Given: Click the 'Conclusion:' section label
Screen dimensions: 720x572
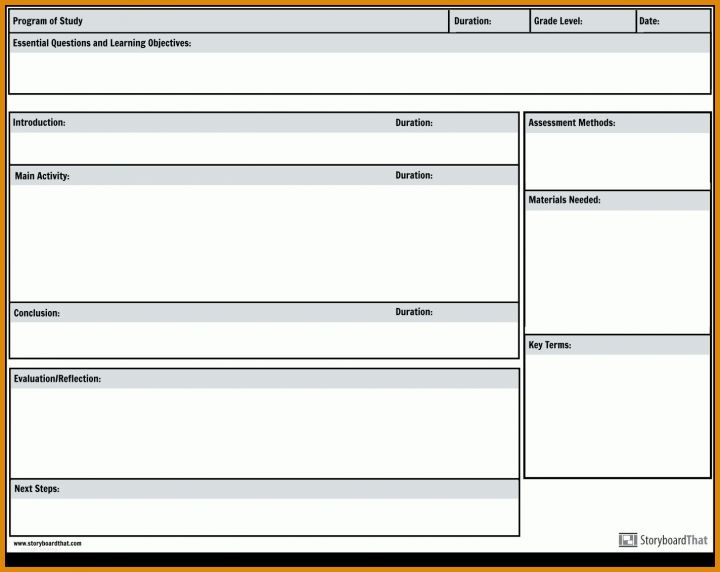Looking at the screenshot, I should 37,313.
